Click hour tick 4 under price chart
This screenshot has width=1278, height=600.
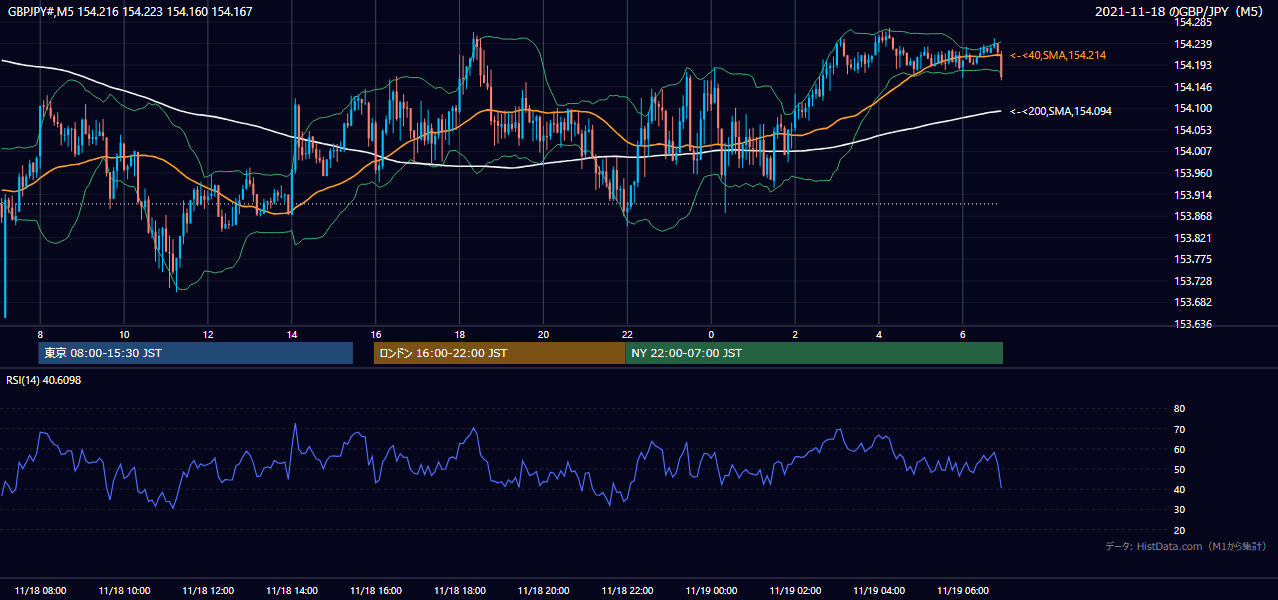[x=879, y=334]
